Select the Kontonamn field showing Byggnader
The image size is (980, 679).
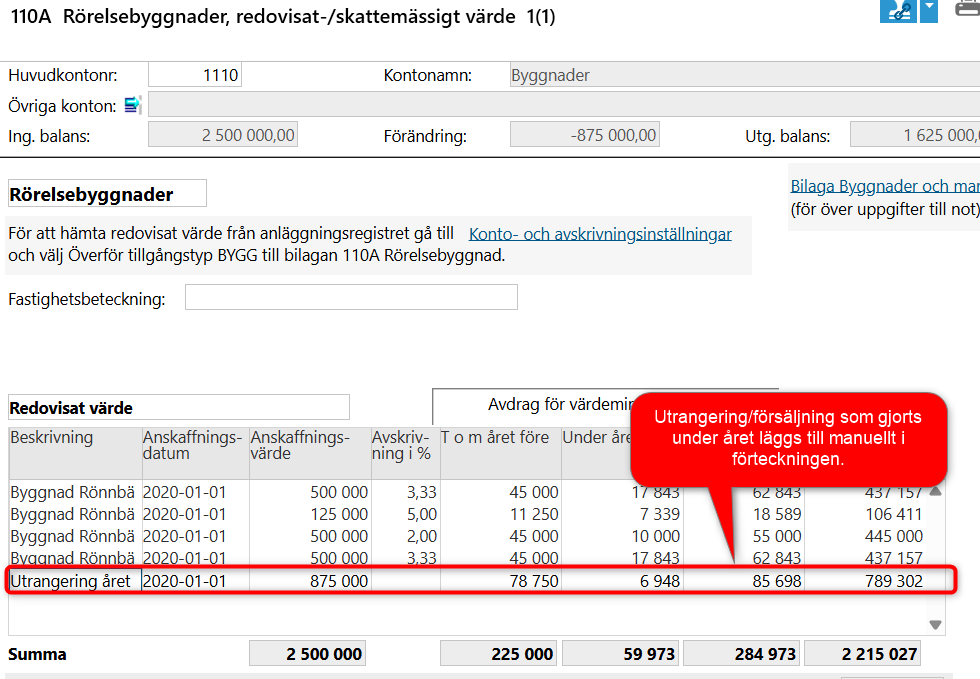tap(745, 75)
